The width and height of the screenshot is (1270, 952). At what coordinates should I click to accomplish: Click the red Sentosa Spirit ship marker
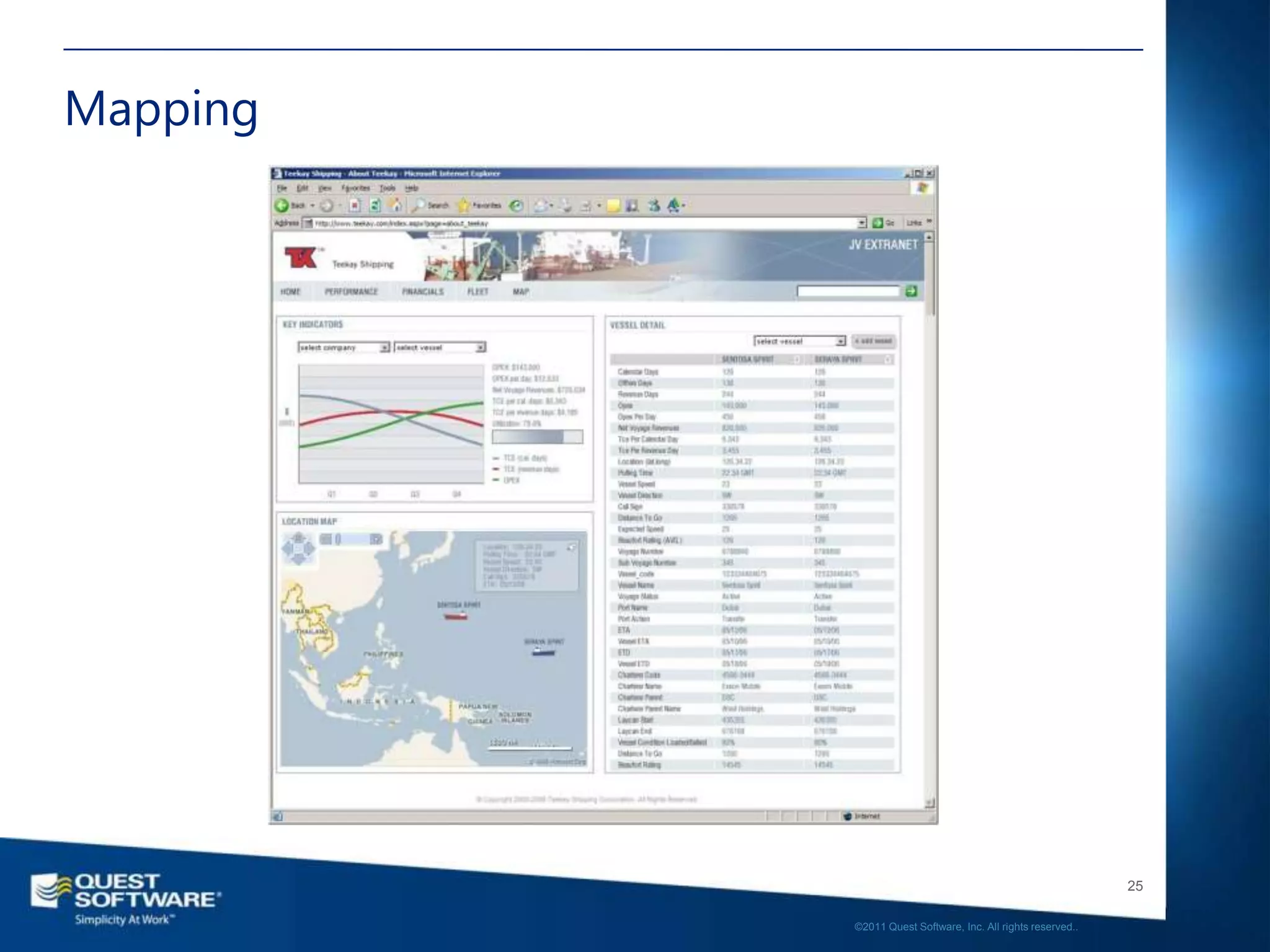[455, 616]
